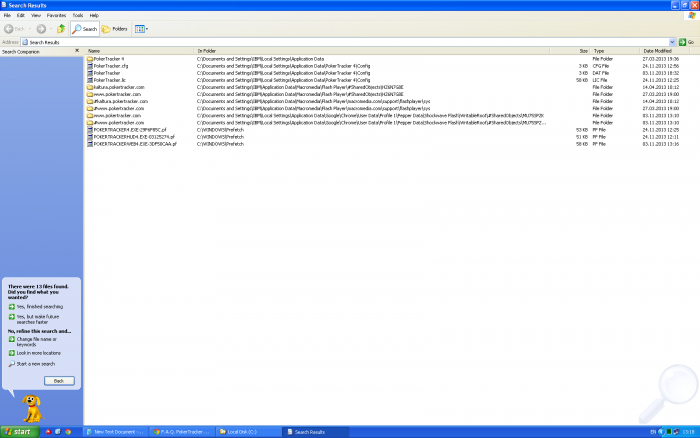
Task: Toggle the Search toolbar button
Action: [85, 29]
